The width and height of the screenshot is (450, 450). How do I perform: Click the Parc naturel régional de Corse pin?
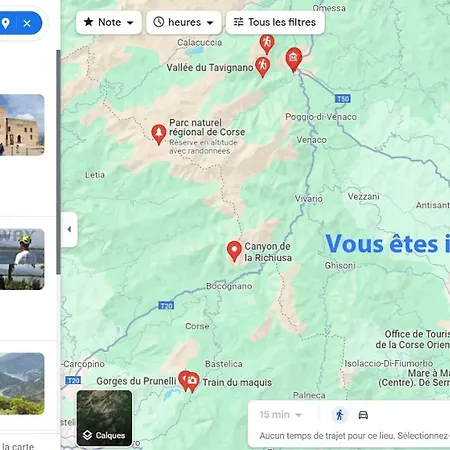(x=159, y=134)
